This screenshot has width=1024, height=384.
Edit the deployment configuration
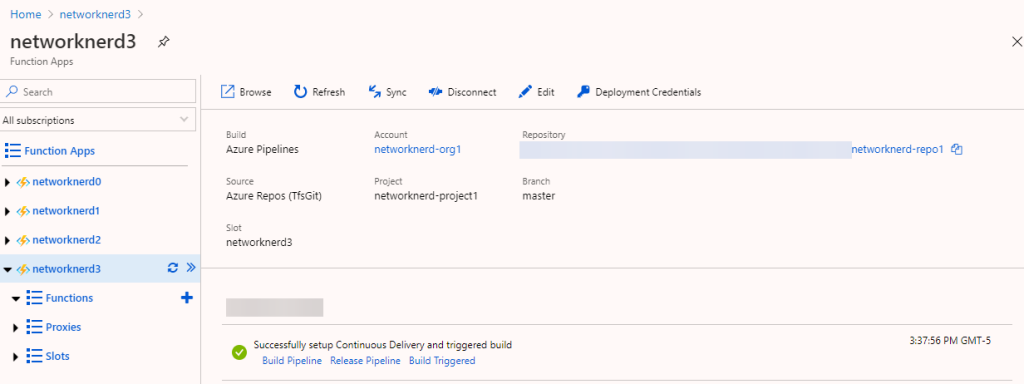[536, 92]
